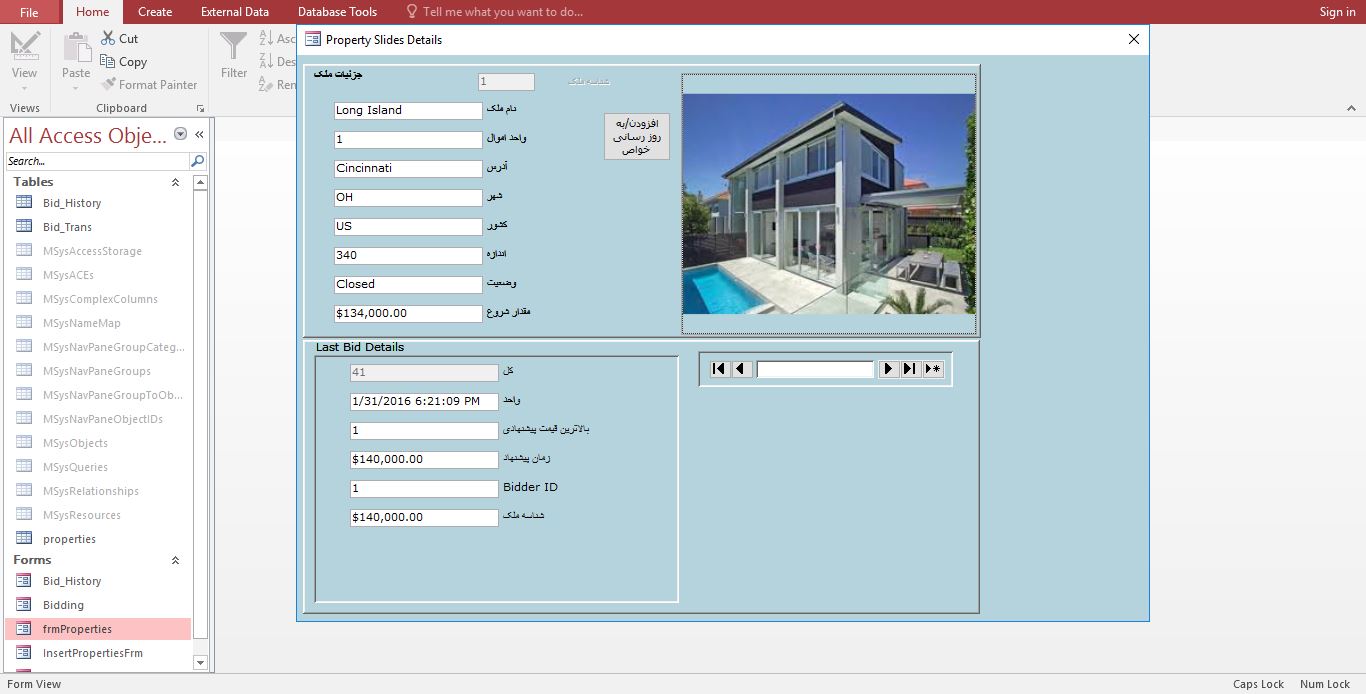Collapse the Forms group

tap(175, 560)
